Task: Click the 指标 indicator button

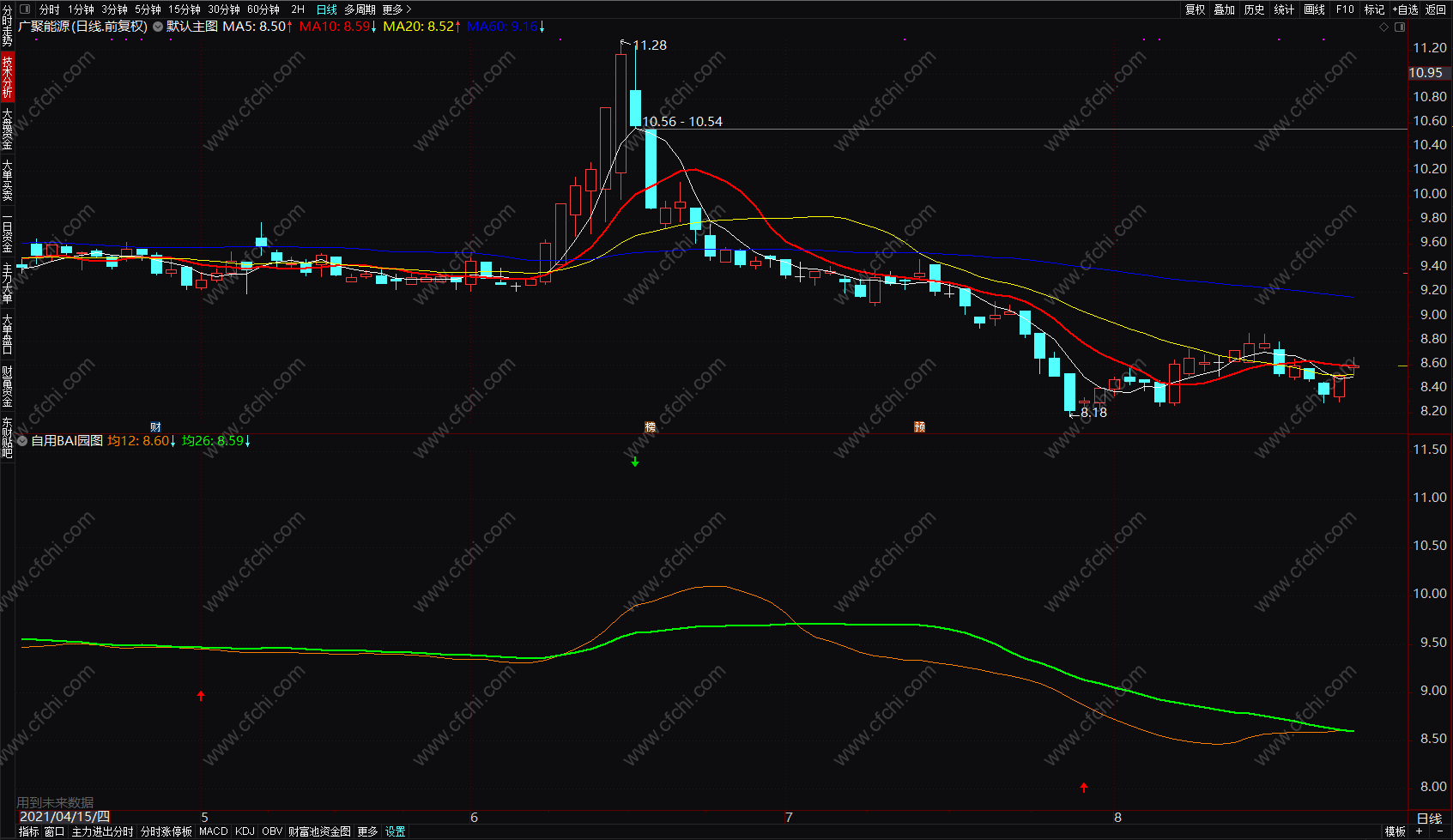Action: click(x=29, y=832)
